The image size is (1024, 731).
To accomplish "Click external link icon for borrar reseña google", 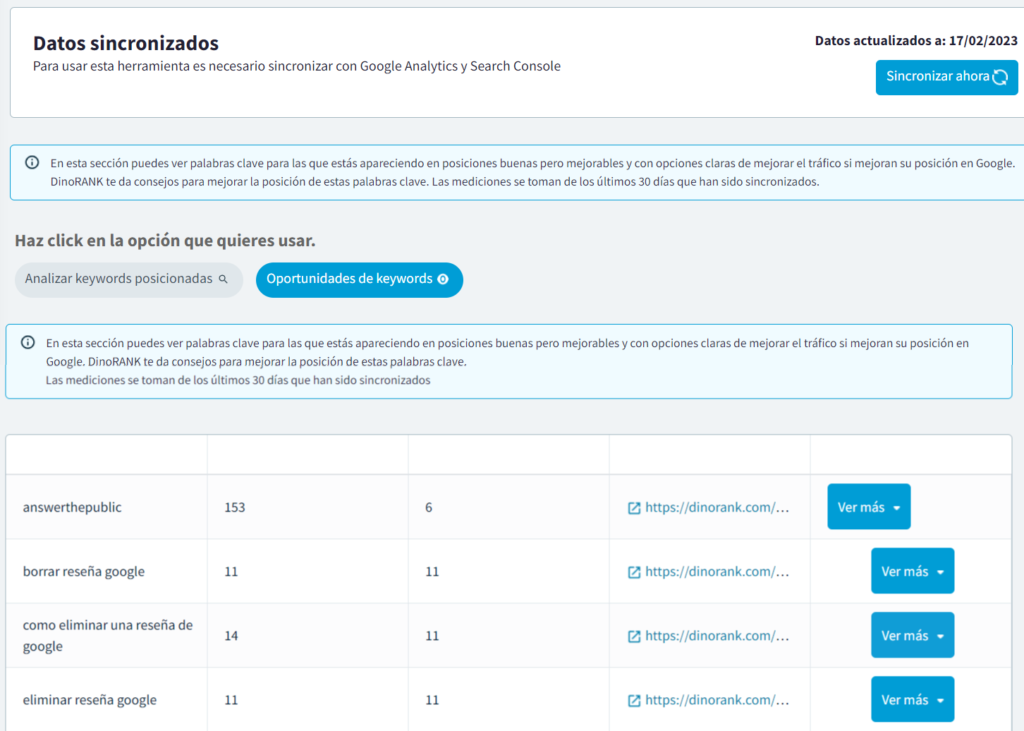I will click(634, 572).
